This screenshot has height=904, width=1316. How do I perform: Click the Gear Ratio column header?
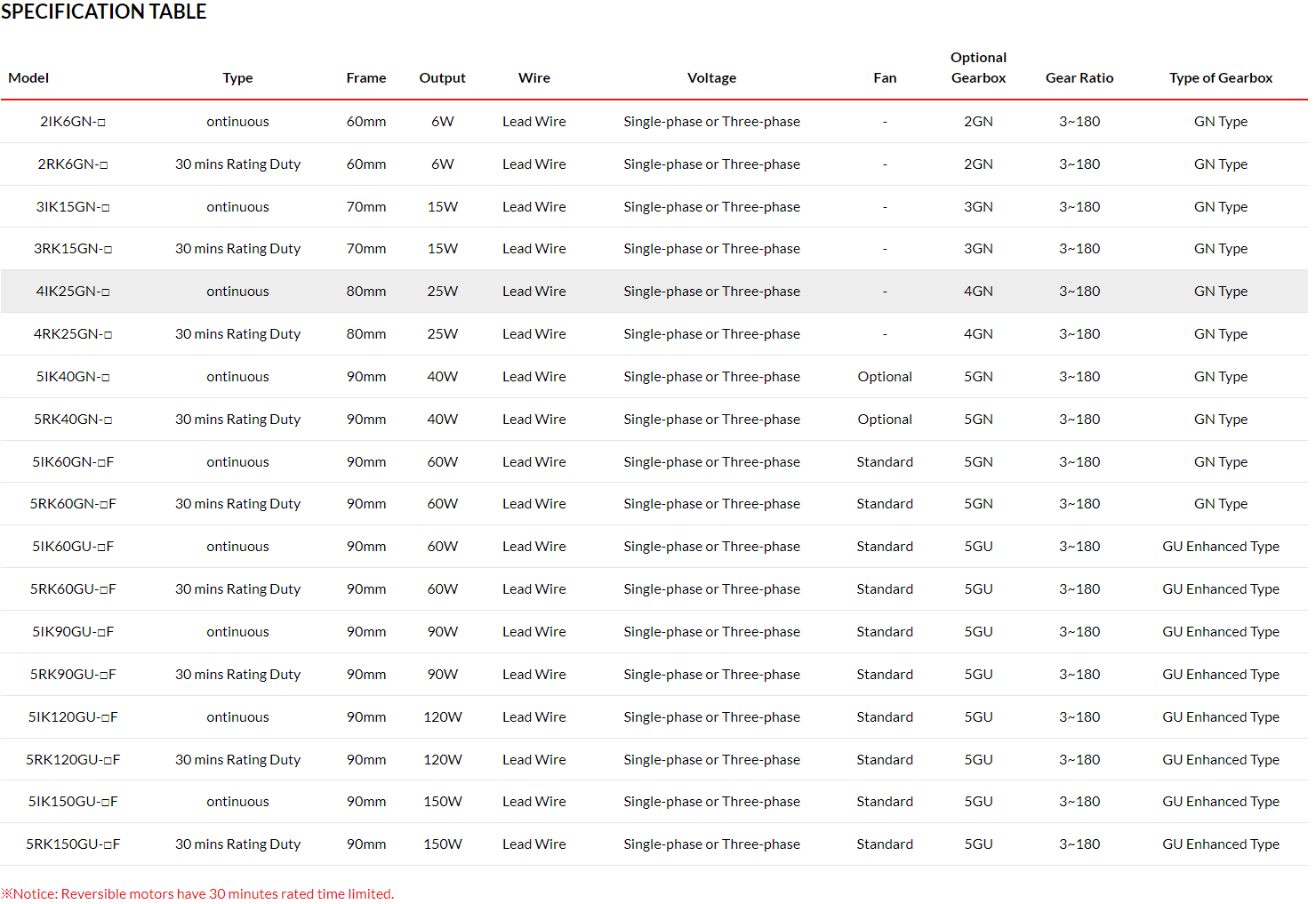1079,78
